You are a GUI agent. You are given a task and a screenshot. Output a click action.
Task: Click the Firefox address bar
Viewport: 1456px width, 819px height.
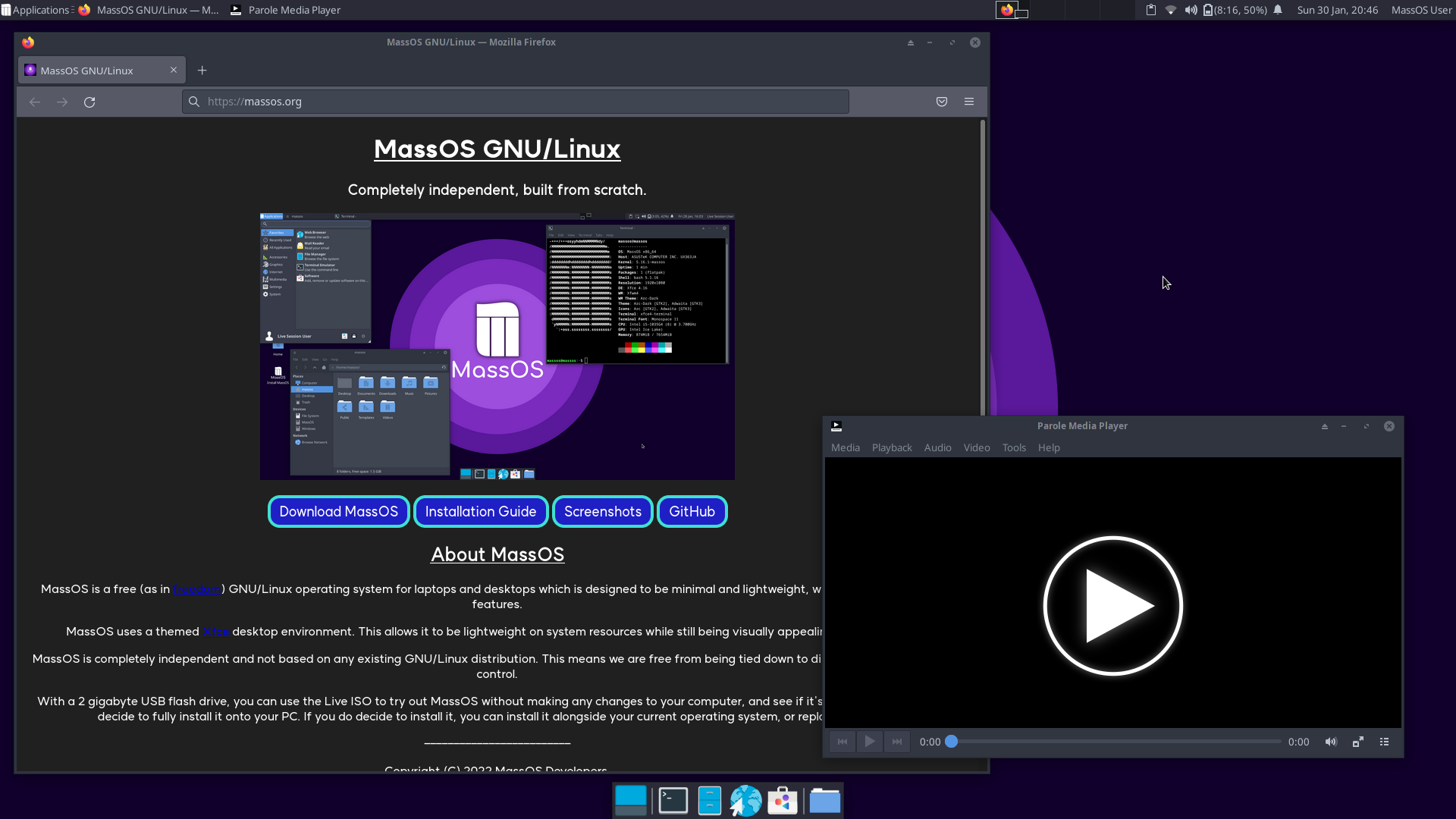[x=516, y=102]
